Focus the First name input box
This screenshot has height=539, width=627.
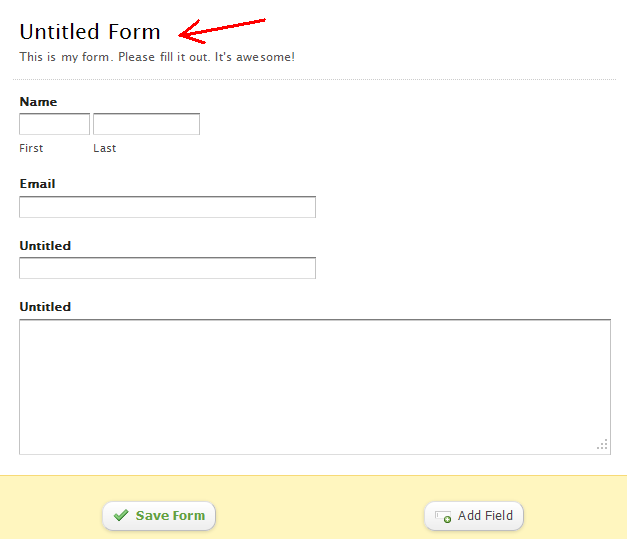click(x=54, y=124)
